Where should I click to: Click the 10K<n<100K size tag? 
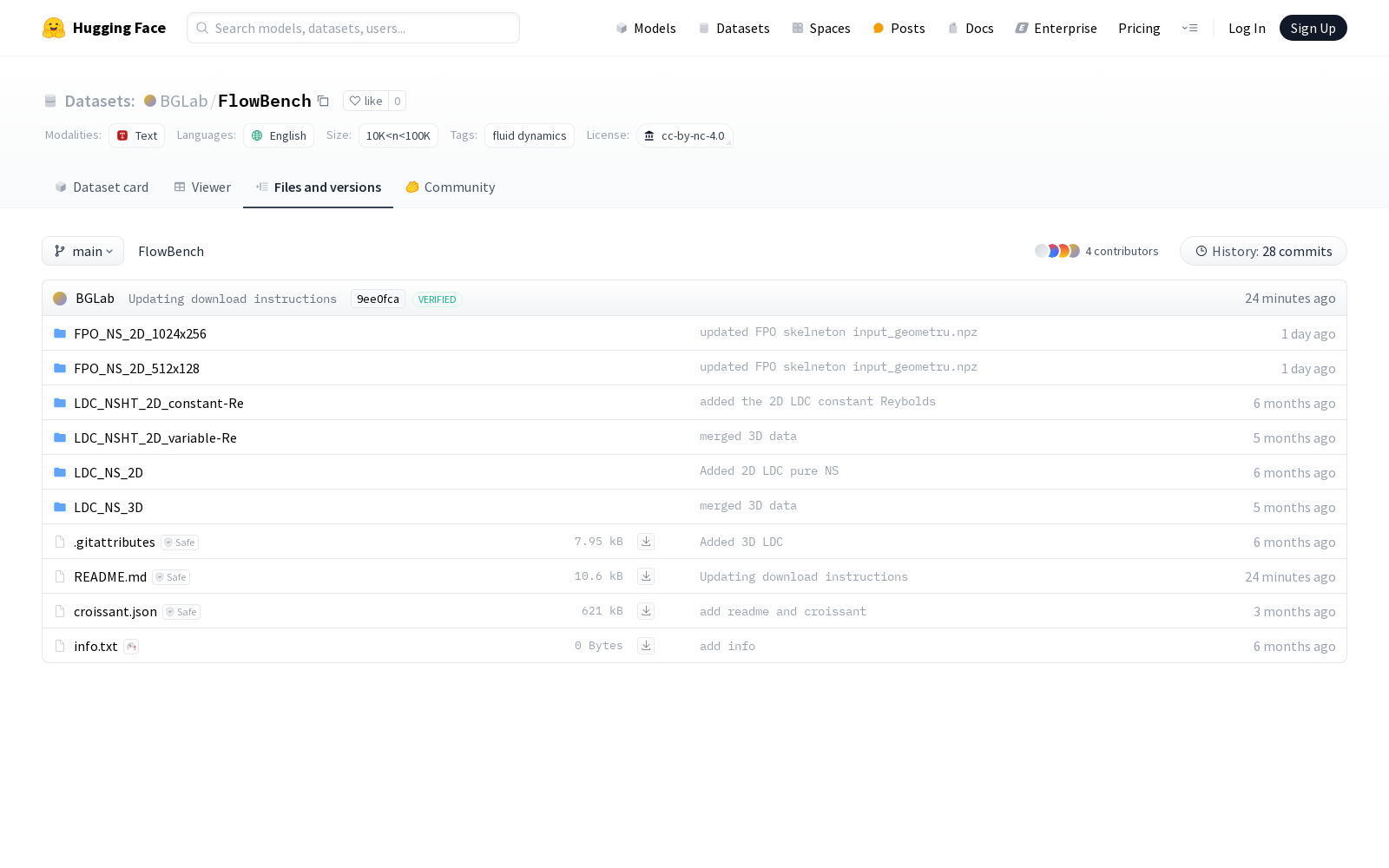398,135
